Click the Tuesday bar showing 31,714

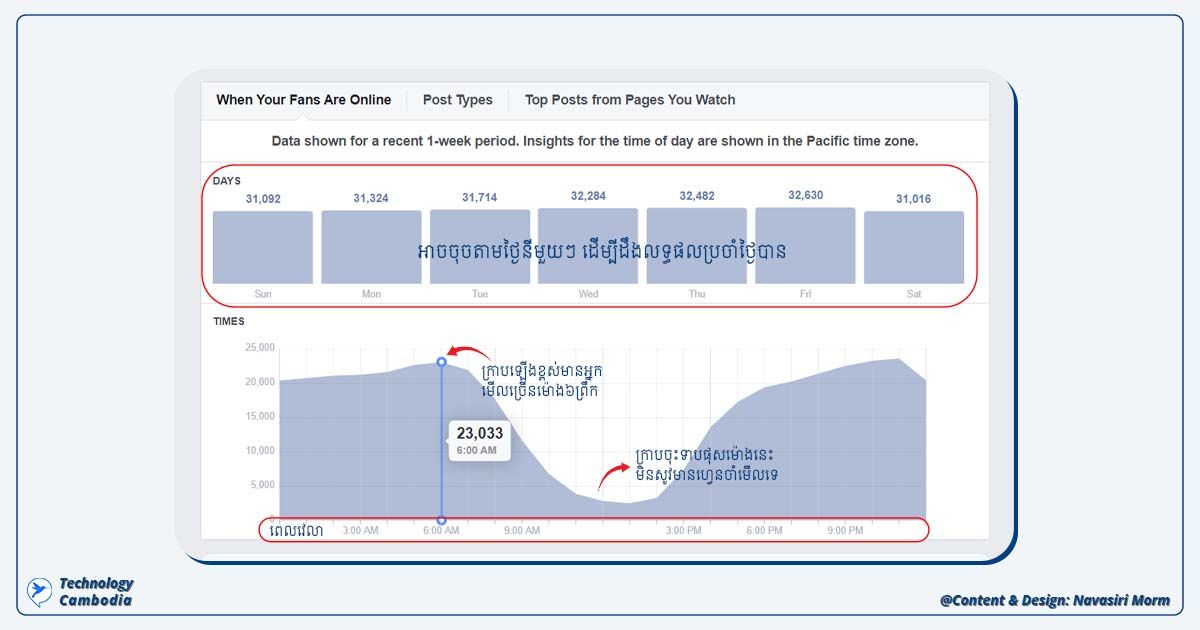click(x=479, y=247)
